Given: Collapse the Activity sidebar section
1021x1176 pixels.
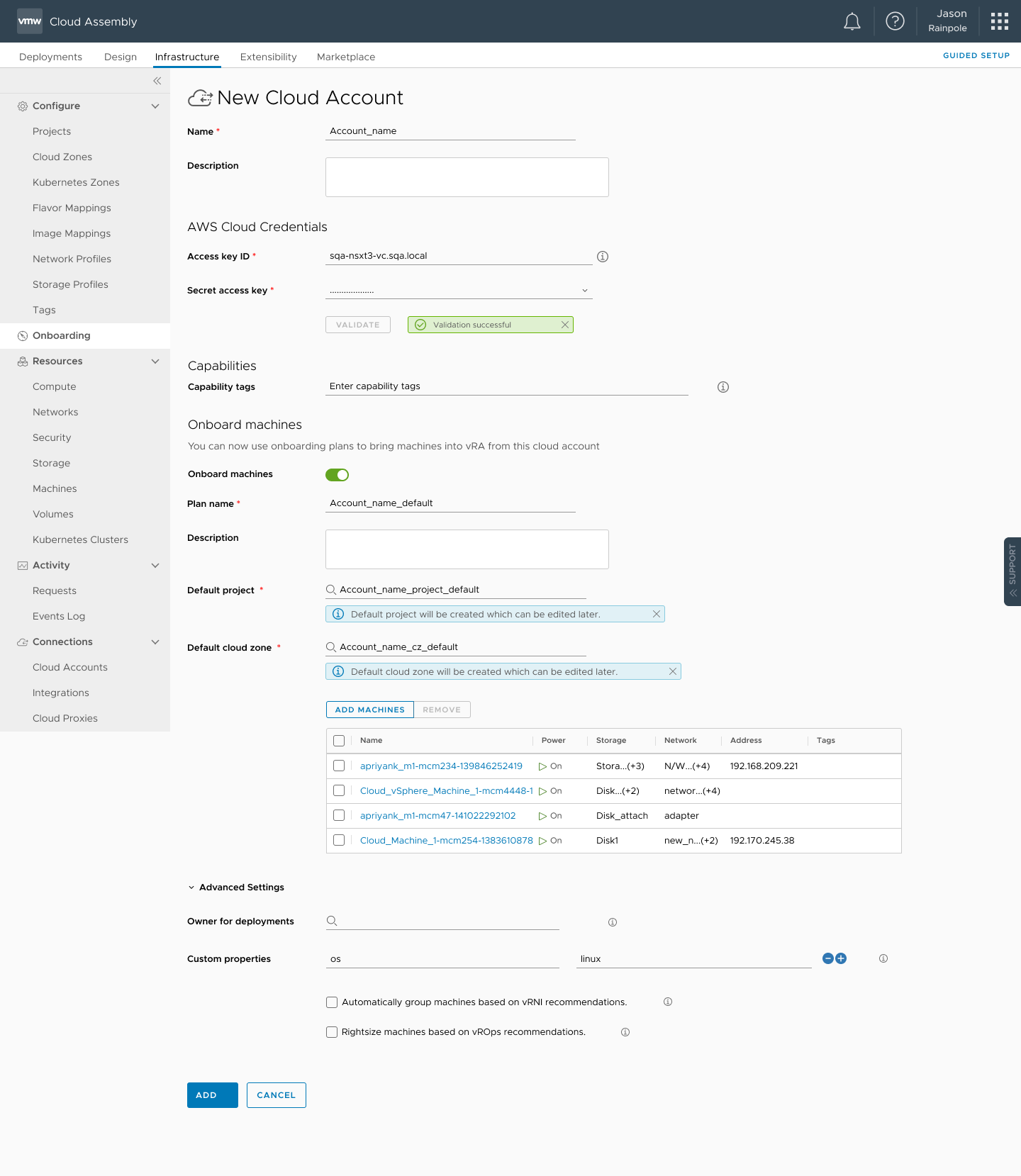Looking at the screenshot, I should [x=155, y=566].
